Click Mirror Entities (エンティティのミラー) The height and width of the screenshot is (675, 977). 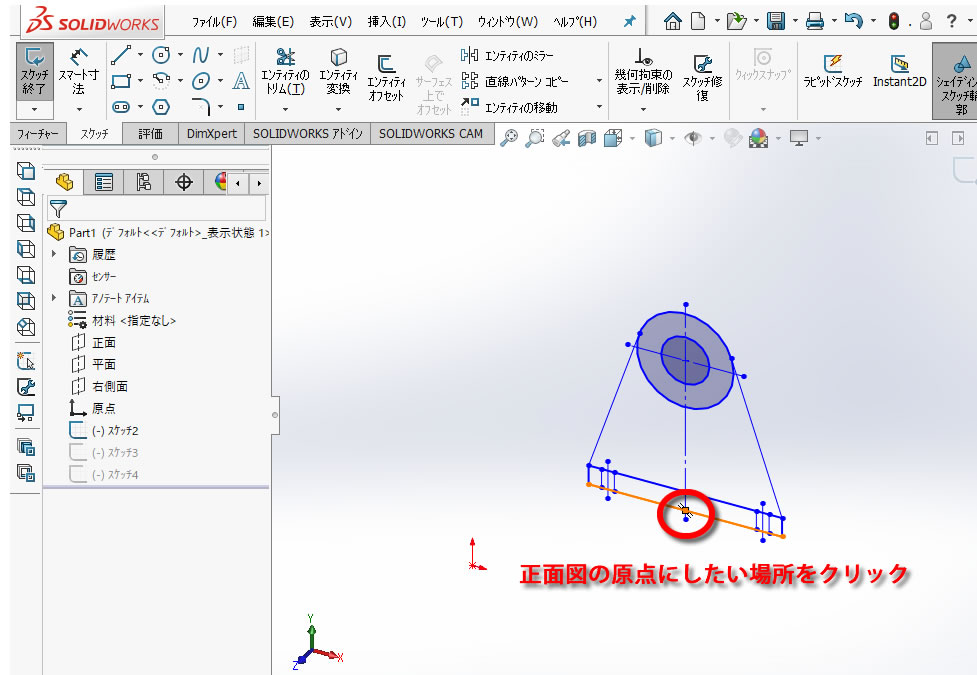(508, 55)
